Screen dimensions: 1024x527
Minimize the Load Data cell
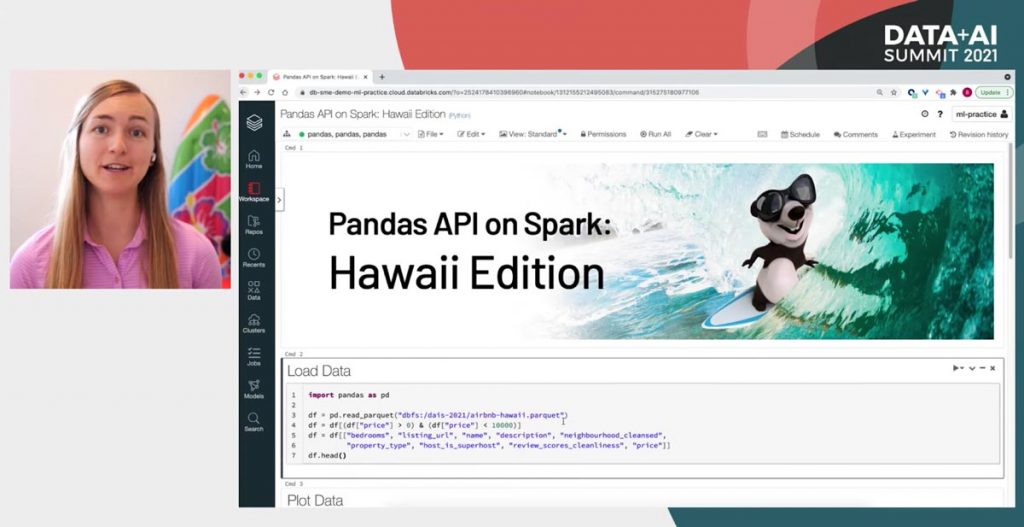pos(982,368)
